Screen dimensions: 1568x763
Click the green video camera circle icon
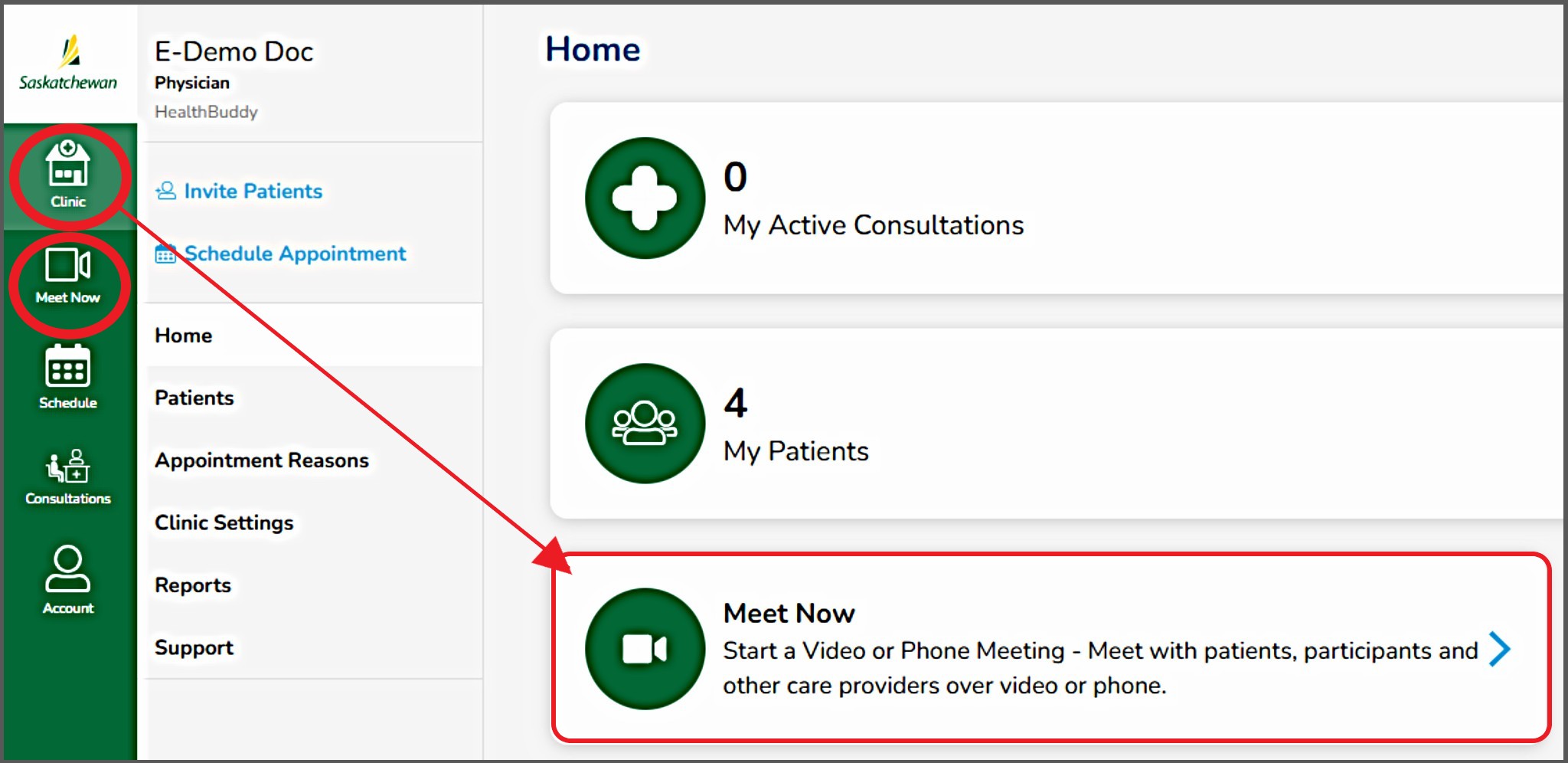click(645, 649)
